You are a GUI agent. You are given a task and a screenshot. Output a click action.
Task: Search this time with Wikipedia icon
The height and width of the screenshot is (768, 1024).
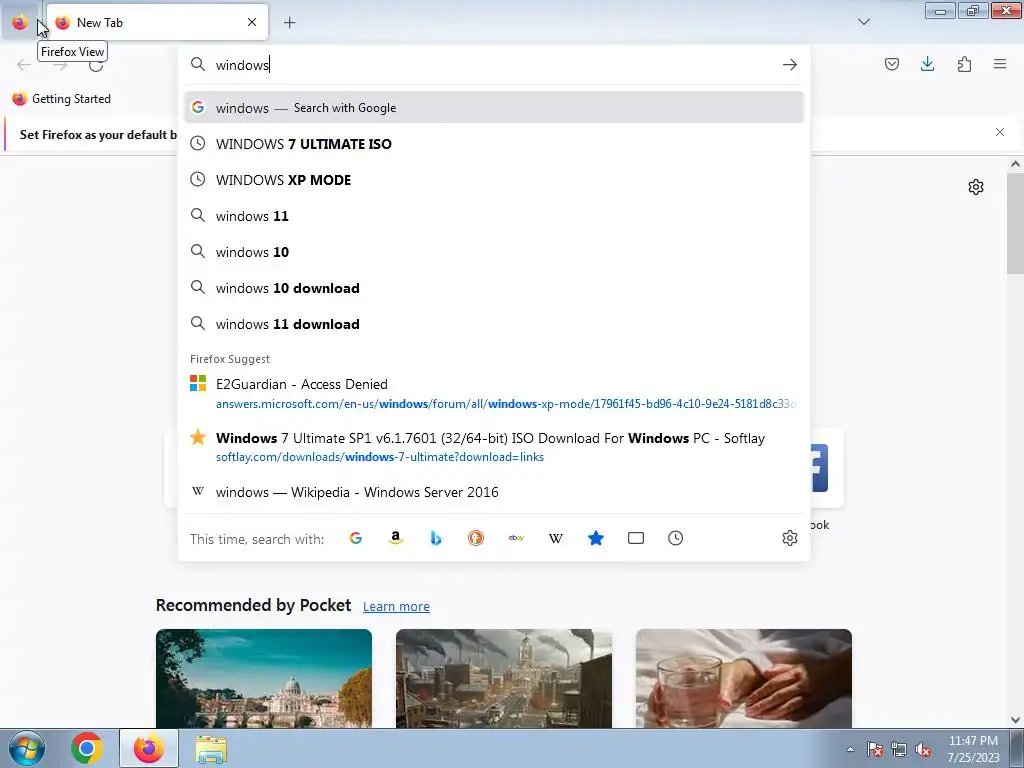[x=556, y=538]
